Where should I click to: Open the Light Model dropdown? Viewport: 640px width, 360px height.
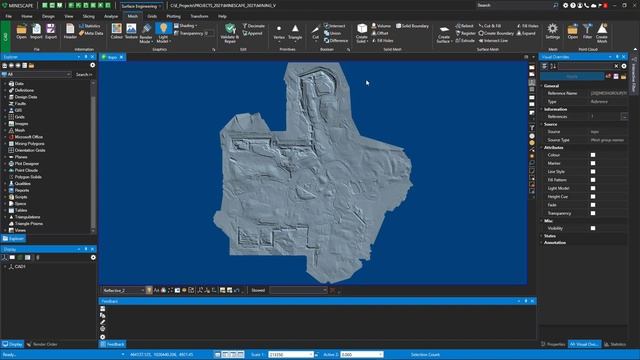tap(163, 33)
